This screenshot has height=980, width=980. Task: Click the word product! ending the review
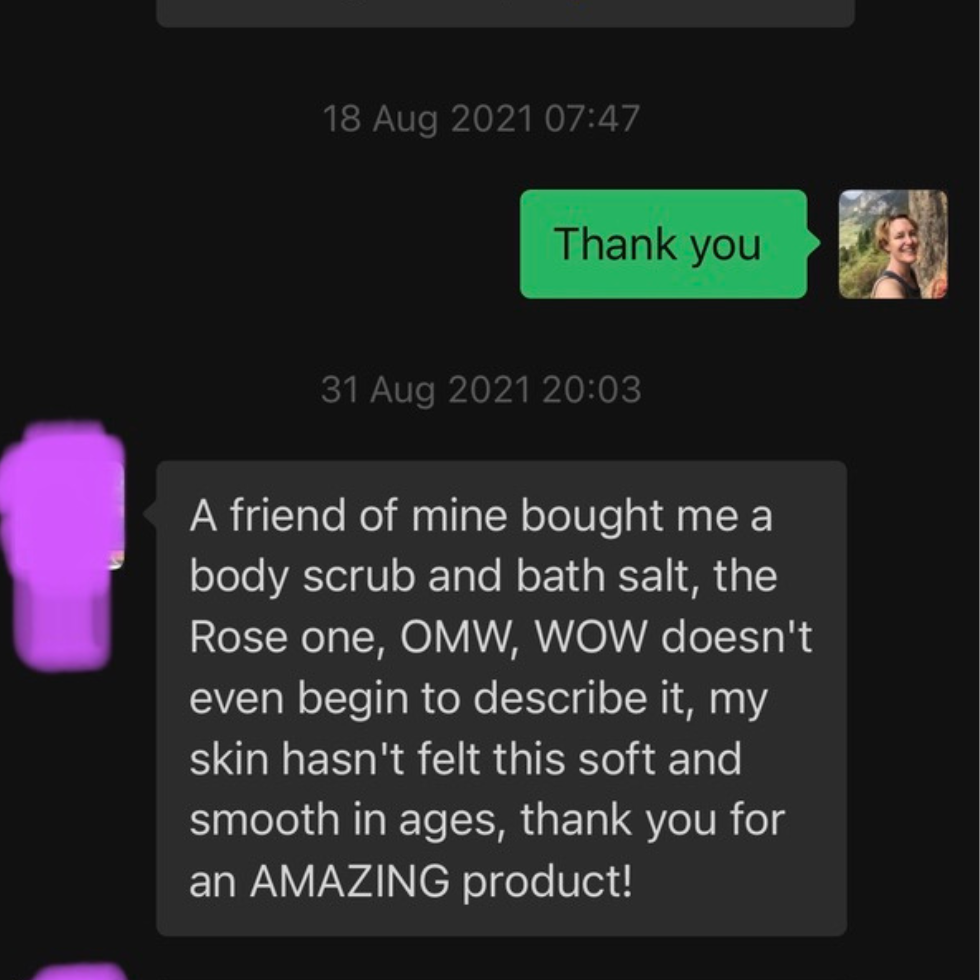[547, 881]
